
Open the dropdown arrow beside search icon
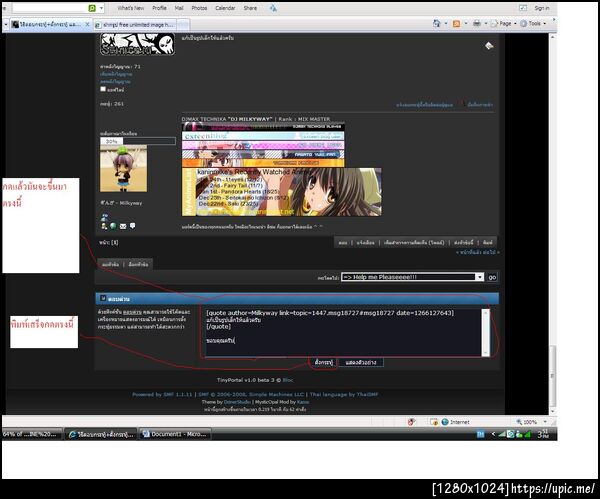click(101, 8)
